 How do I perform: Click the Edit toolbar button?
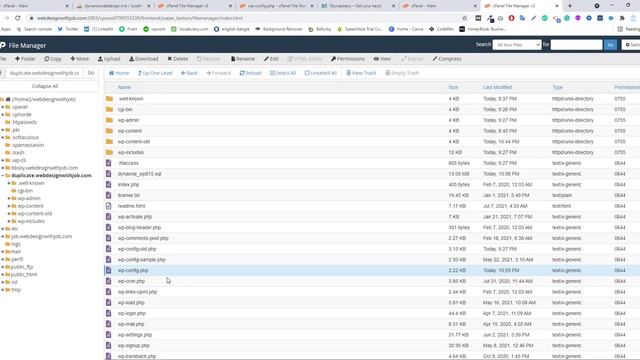coord(271,59)
